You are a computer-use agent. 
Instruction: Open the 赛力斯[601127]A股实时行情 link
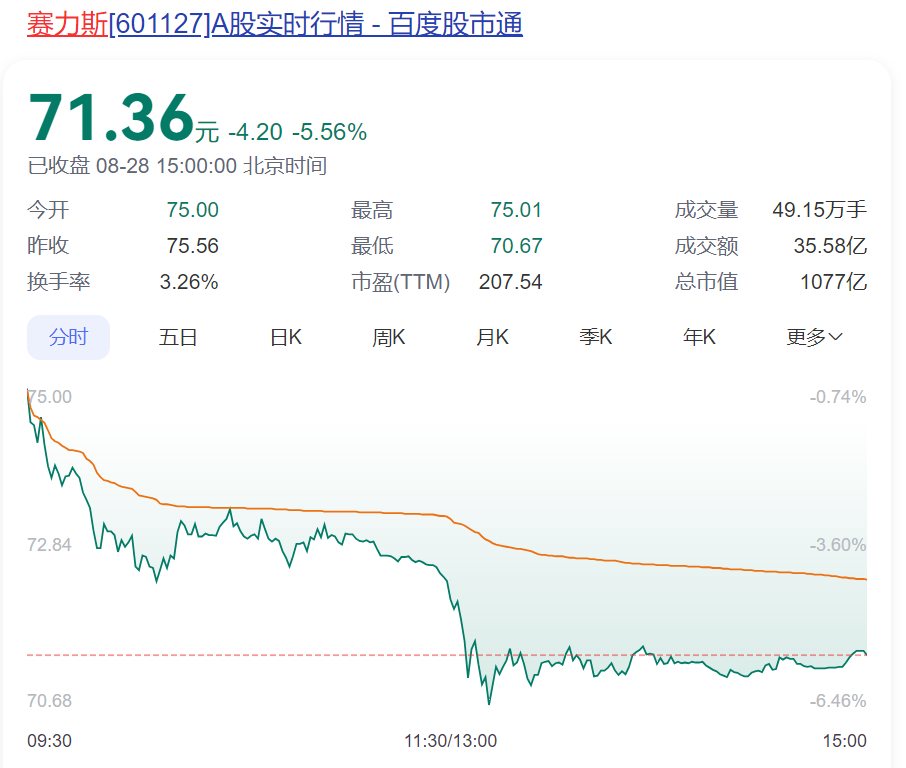[274, 24]
